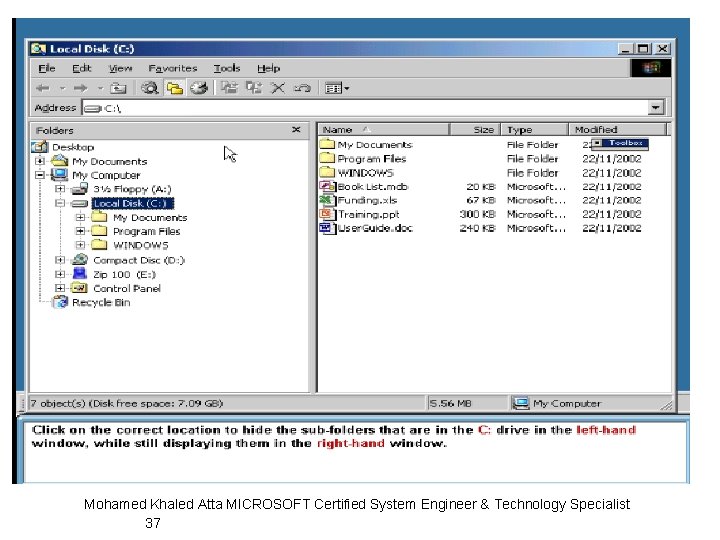
Task: Open the Address bar dropdown arrow
Action: (x=656, y=107)
